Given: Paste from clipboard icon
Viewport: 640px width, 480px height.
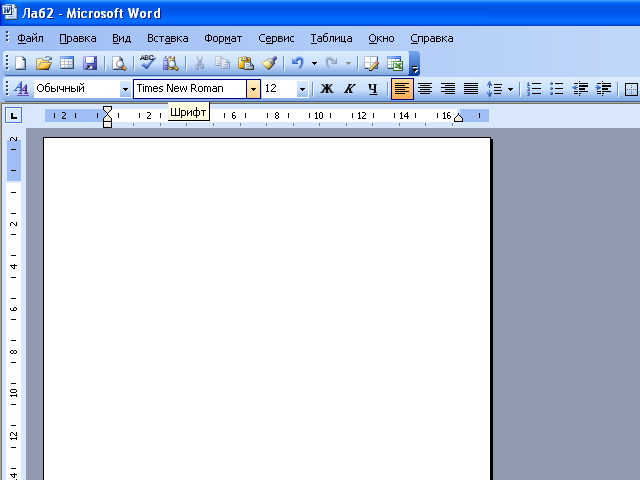Looking at the screenshot, I should (x=246, y=63).
